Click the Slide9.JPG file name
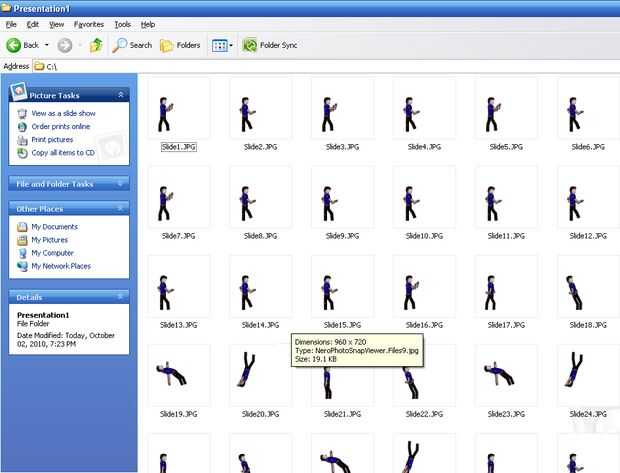The width and height of the screenshot is (620, 473). (x=342, y=236)
